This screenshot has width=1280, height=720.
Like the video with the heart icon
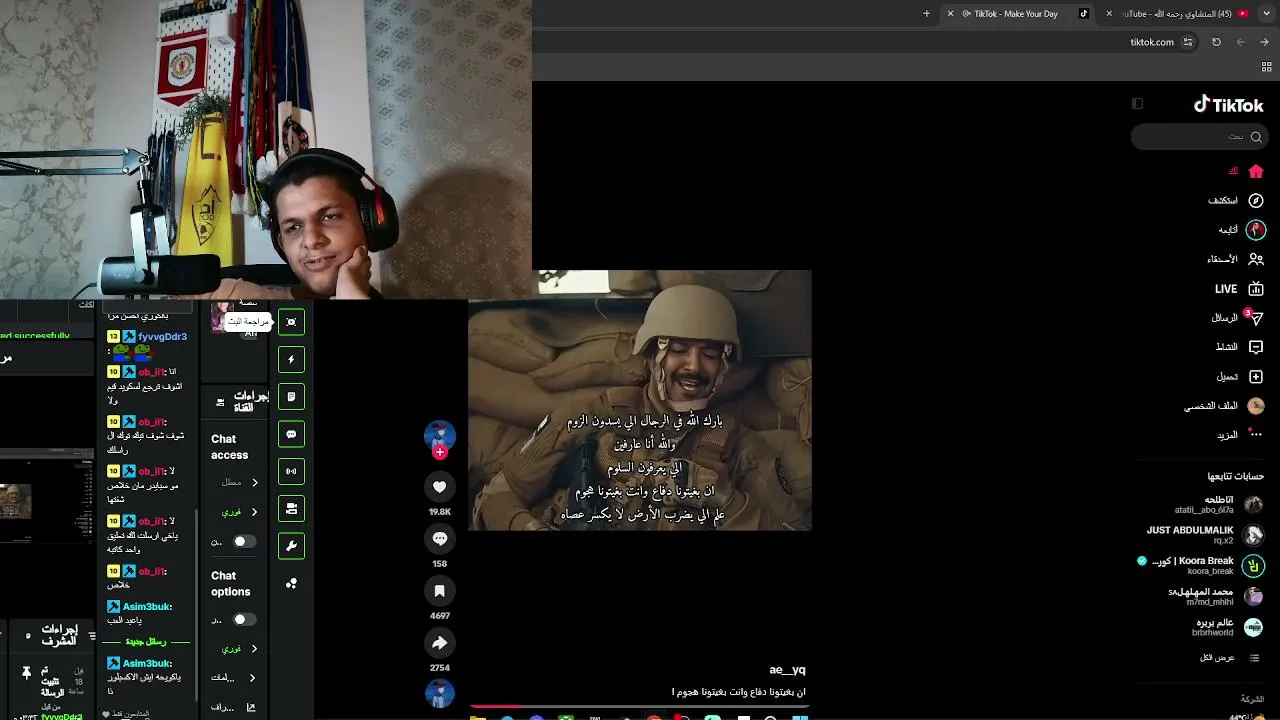(x=439, y=486)
